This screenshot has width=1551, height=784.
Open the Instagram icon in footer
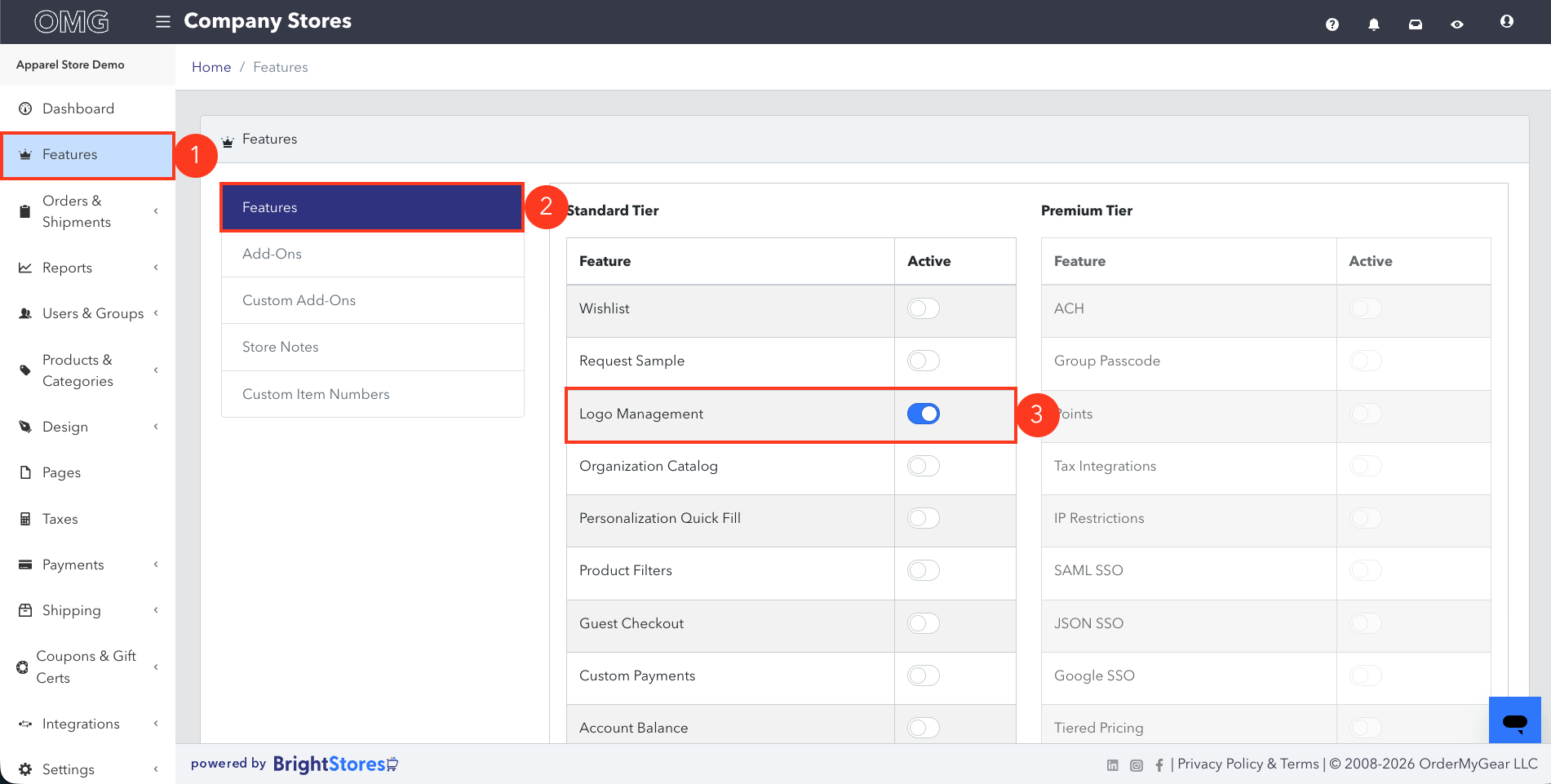click(x=1137, y=765)
